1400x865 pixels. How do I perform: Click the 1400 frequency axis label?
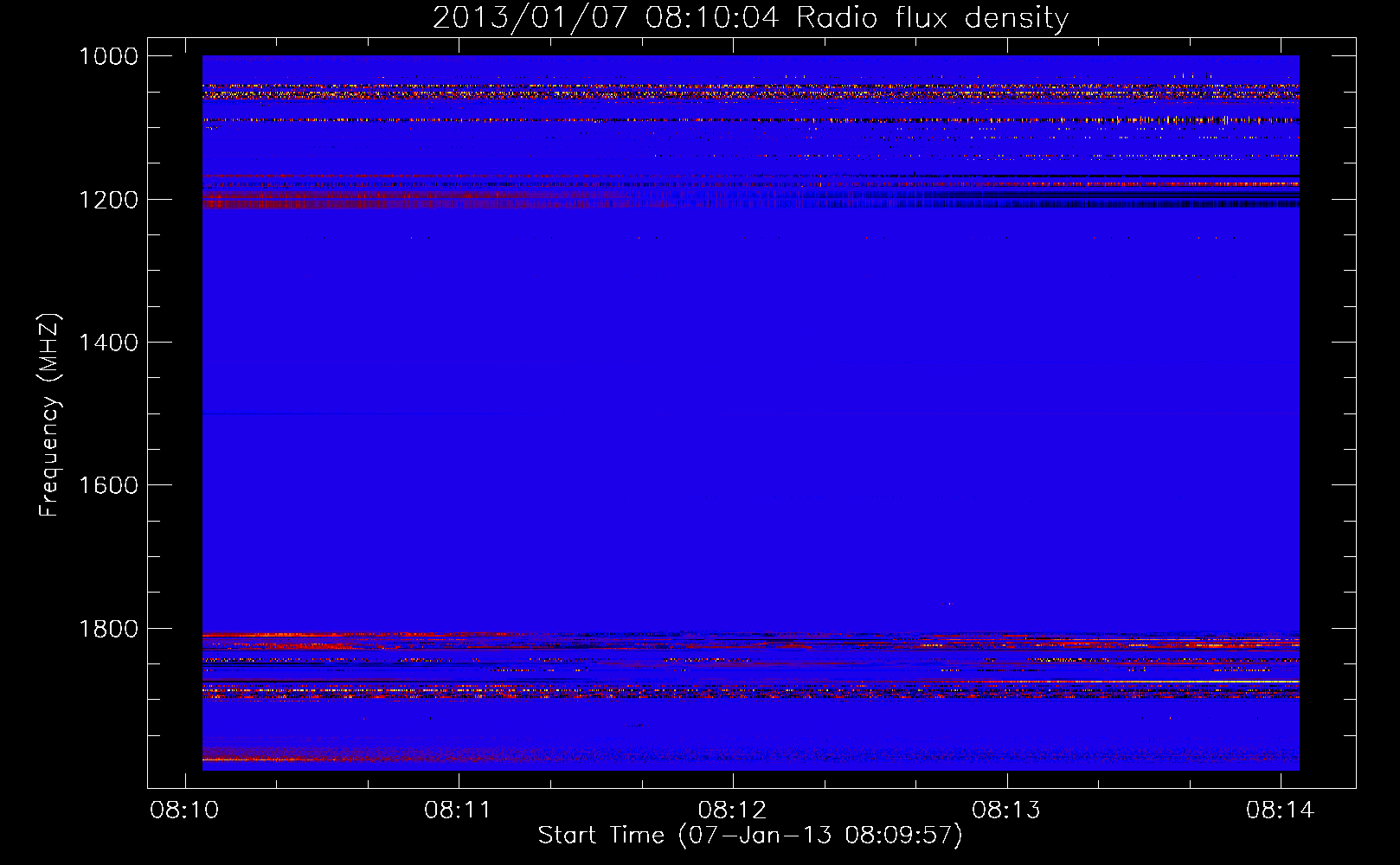(x=108, y=343)
